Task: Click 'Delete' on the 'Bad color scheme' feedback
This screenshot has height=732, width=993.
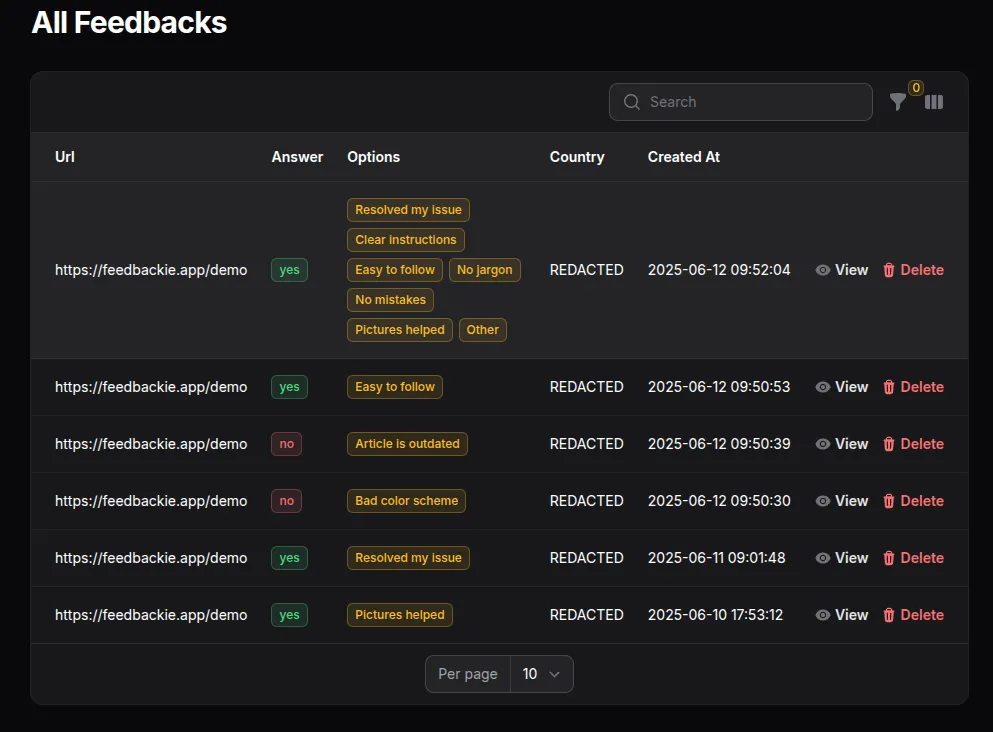Action: tap(923, 501)
